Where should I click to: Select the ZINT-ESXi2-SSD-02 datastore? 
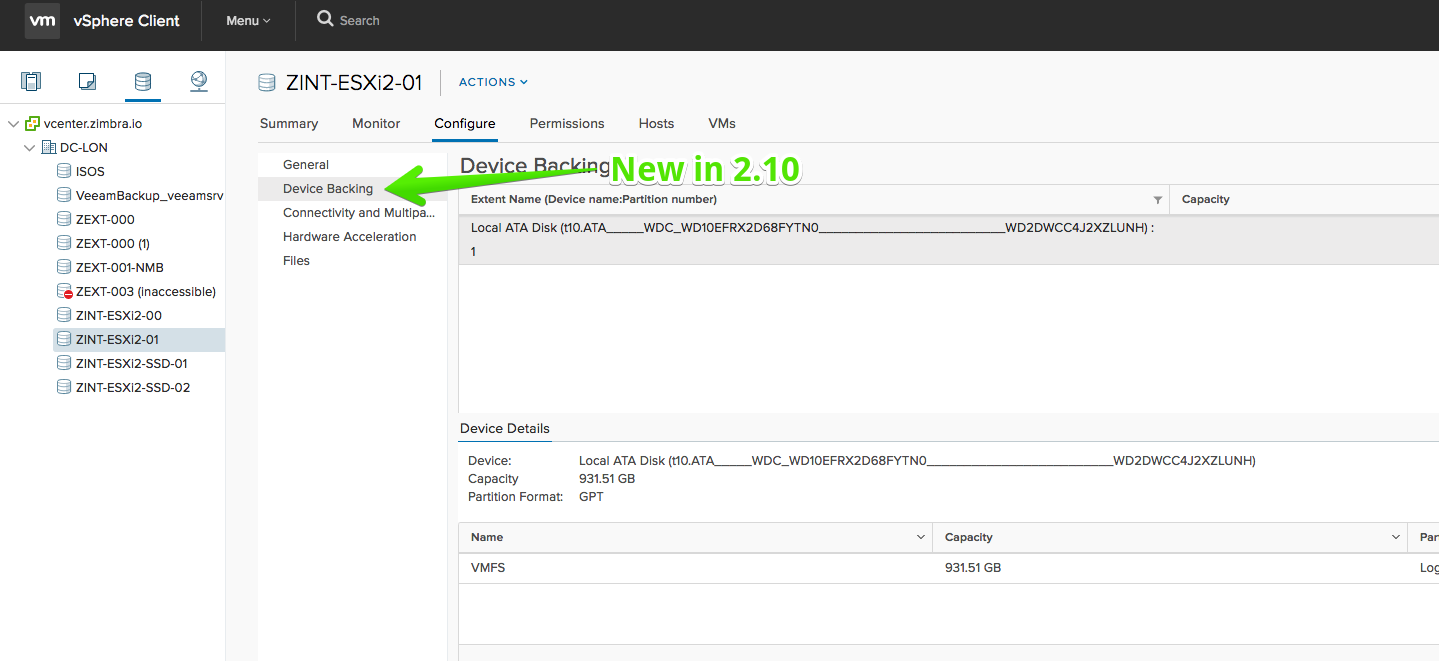coord(133,387)
